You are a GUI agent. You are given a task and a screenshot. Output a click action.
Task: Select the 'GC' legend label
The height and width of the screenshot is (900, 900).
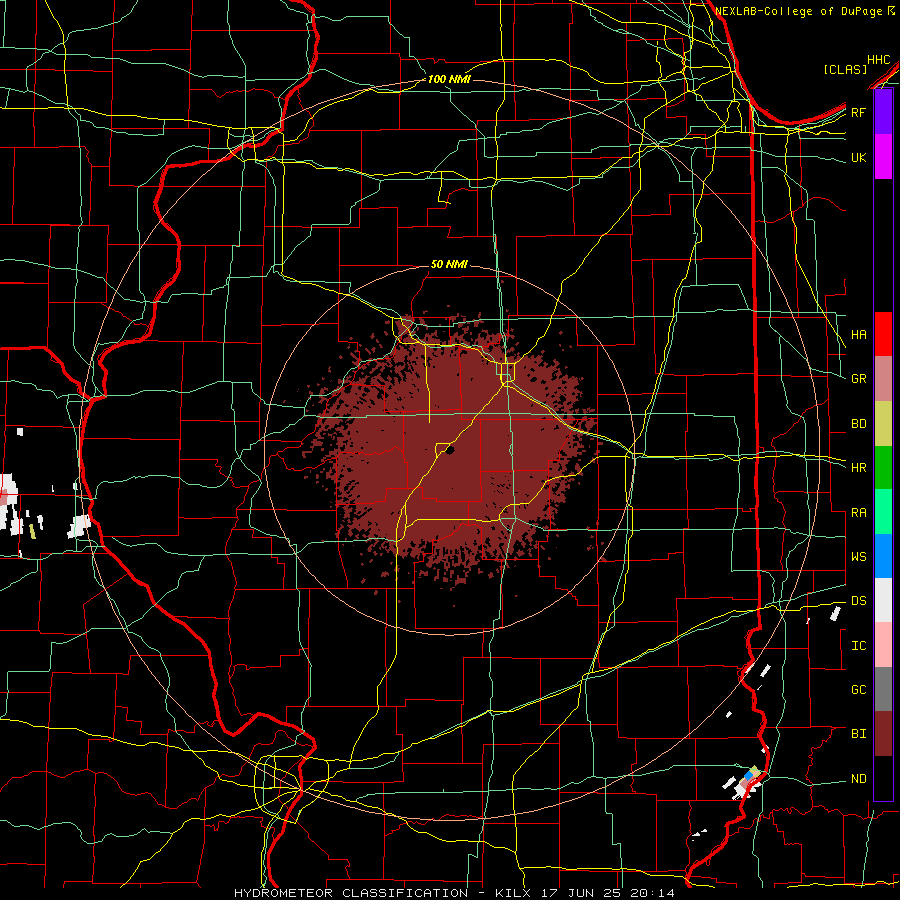coord(859,690)
